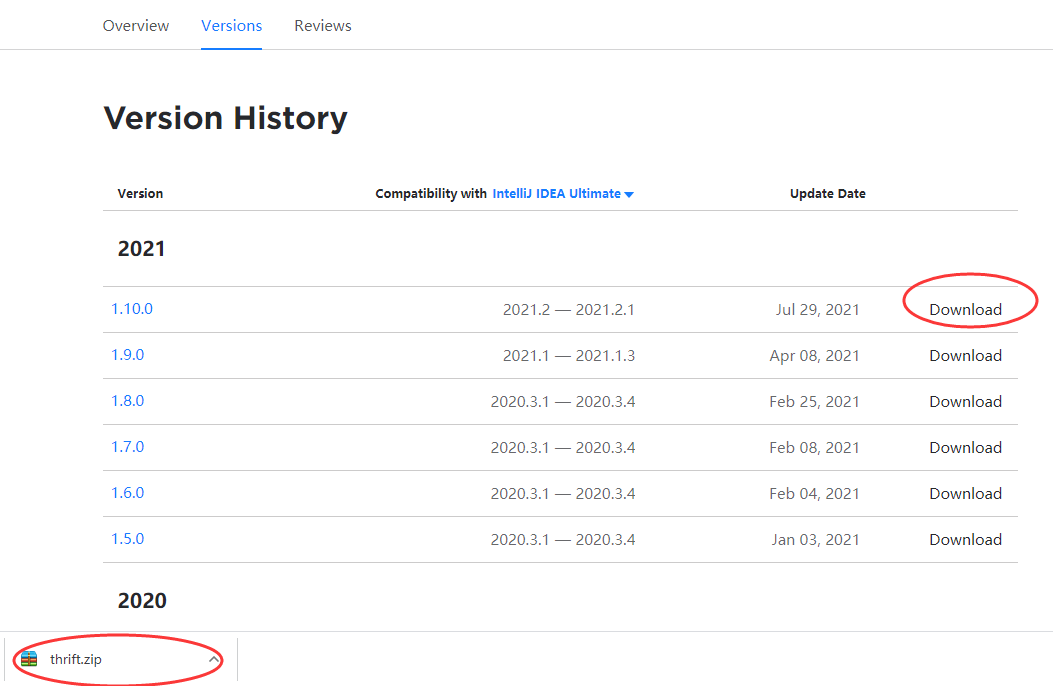Expand the thrift.zip download options chevron
The width and height of the screenshot is (1053, 686).
tap(213, 659)
